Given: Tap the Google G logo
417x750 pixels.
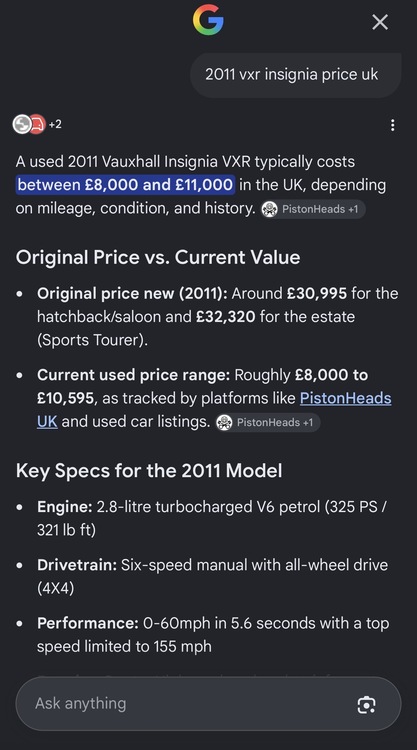Looking at the screenshot, I should 208,20.
